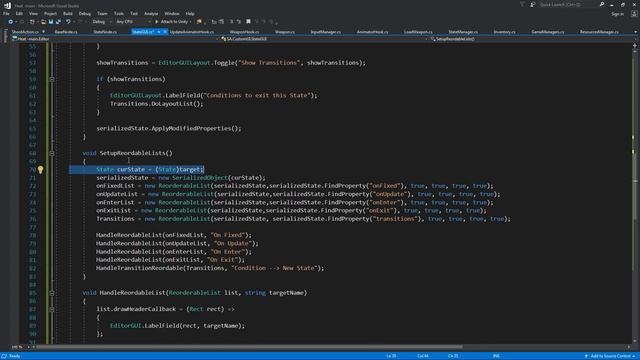640x360 pixels.
Task: Click the vertical scrollbar of the editor
Action: pyautogui.click(x=635, y=196)
